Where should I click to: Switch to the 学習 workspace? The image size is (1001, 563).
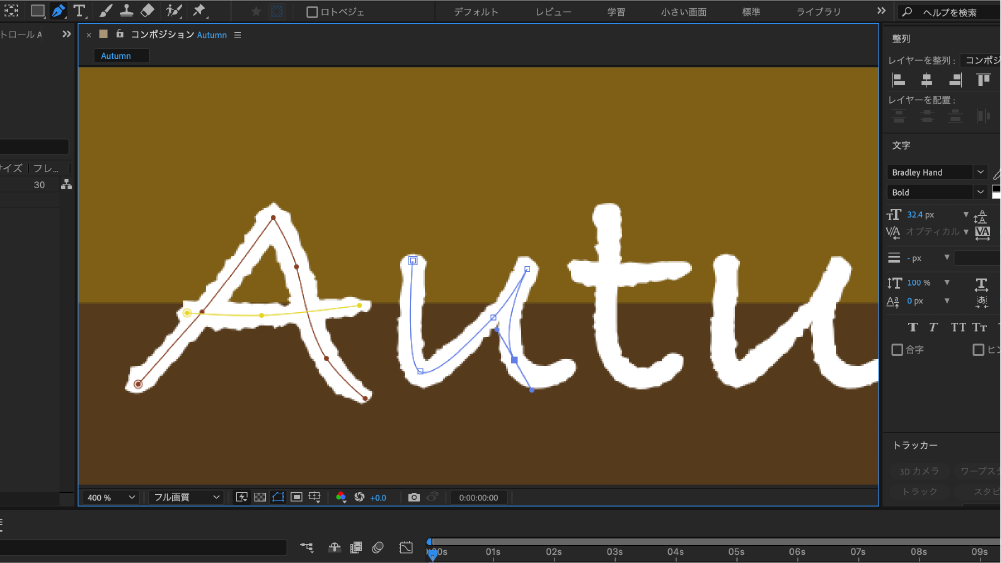click(x=616, y=12)
